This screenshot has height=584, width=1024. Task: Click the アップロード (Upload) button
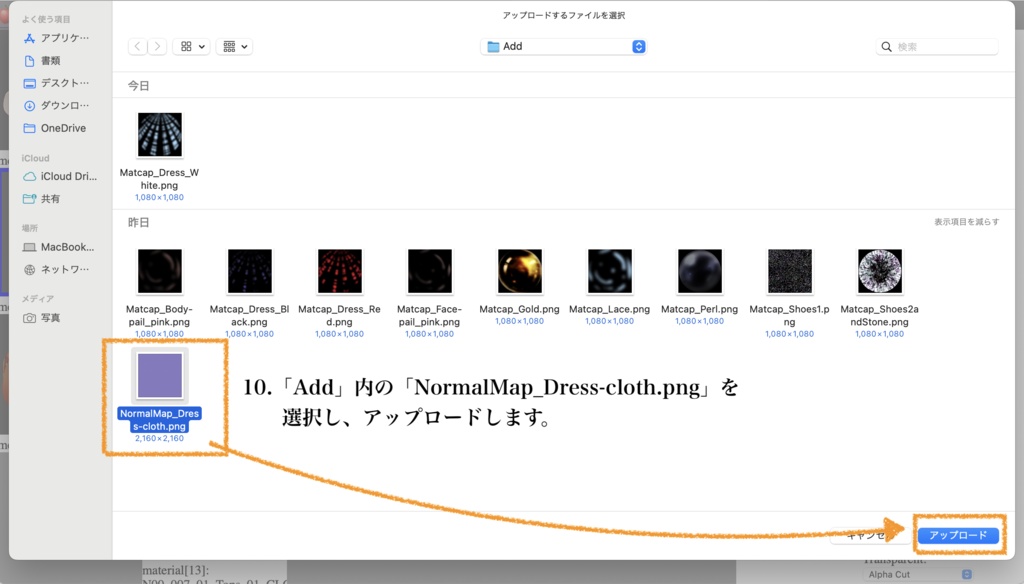pyautogui.click(x=958, y=535)
